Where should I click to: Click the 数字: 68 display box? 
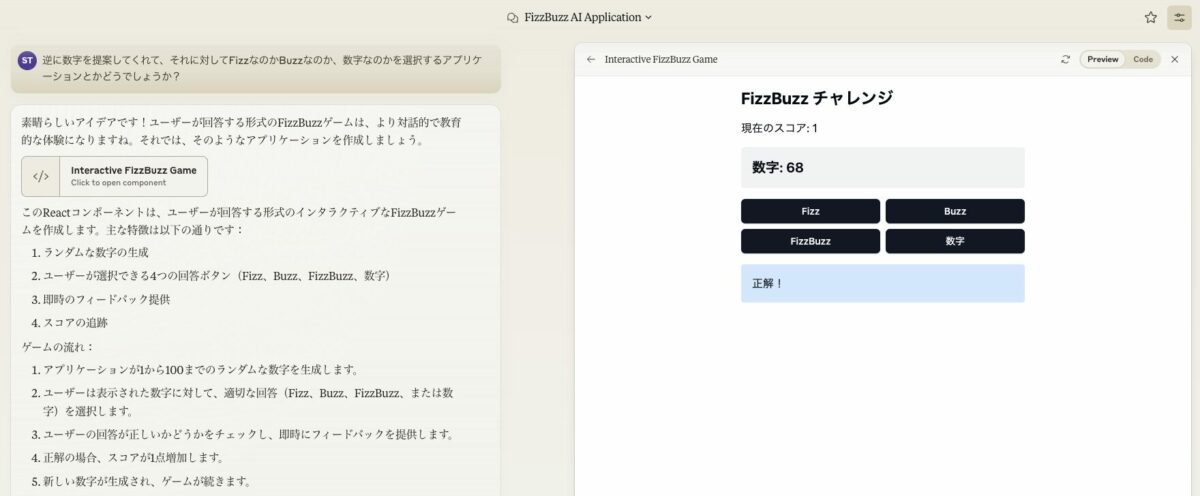point(883,168)
